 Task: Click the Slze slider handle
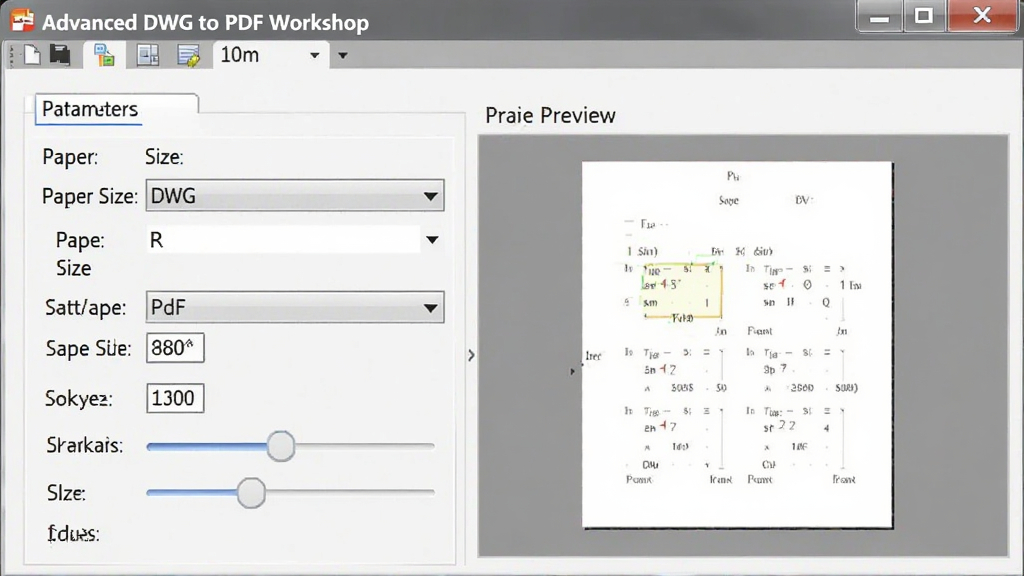coord(251,492)
